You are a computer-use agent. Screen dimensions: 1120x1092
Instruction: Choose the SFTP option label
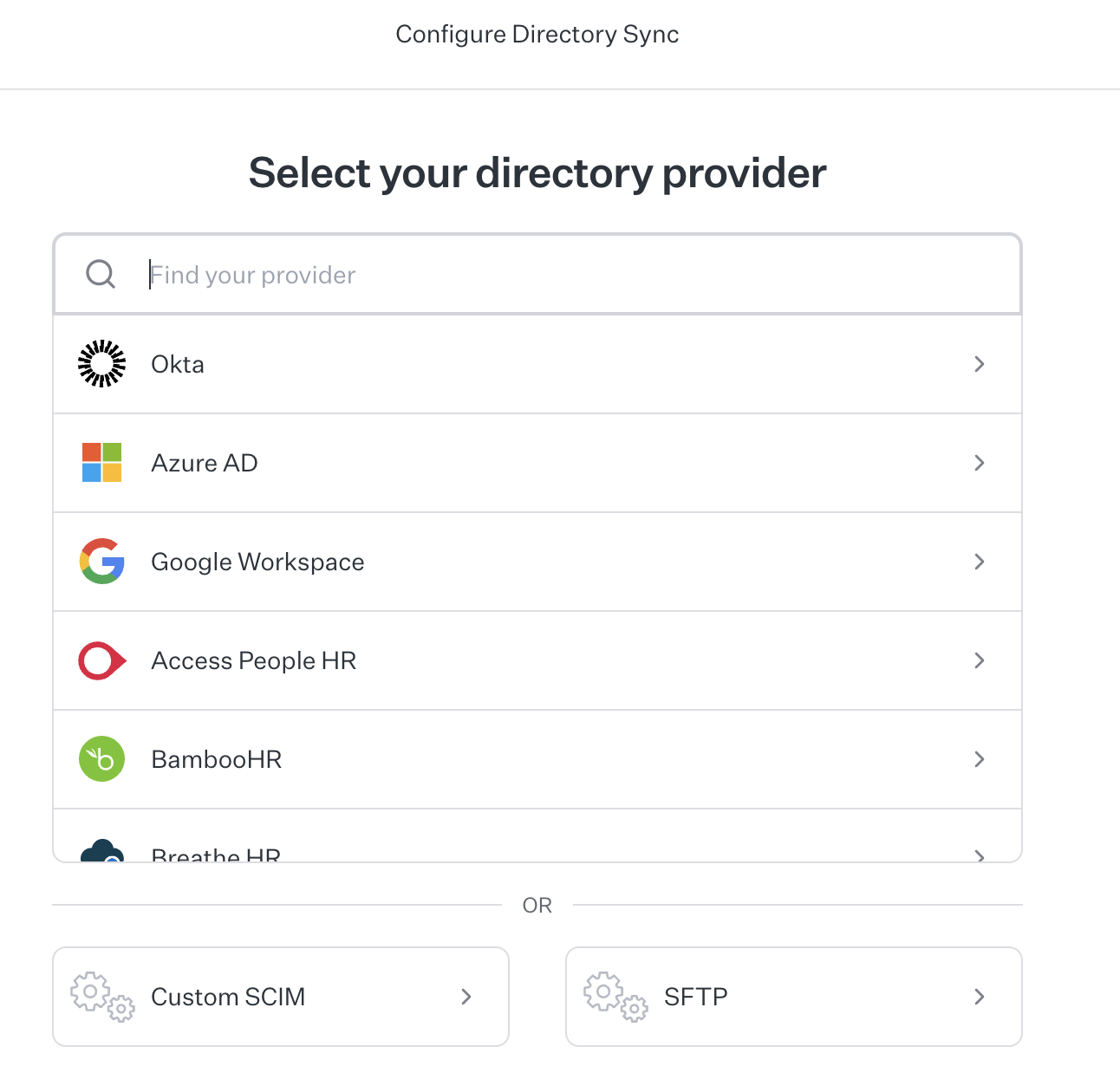[x=696, y=997]
